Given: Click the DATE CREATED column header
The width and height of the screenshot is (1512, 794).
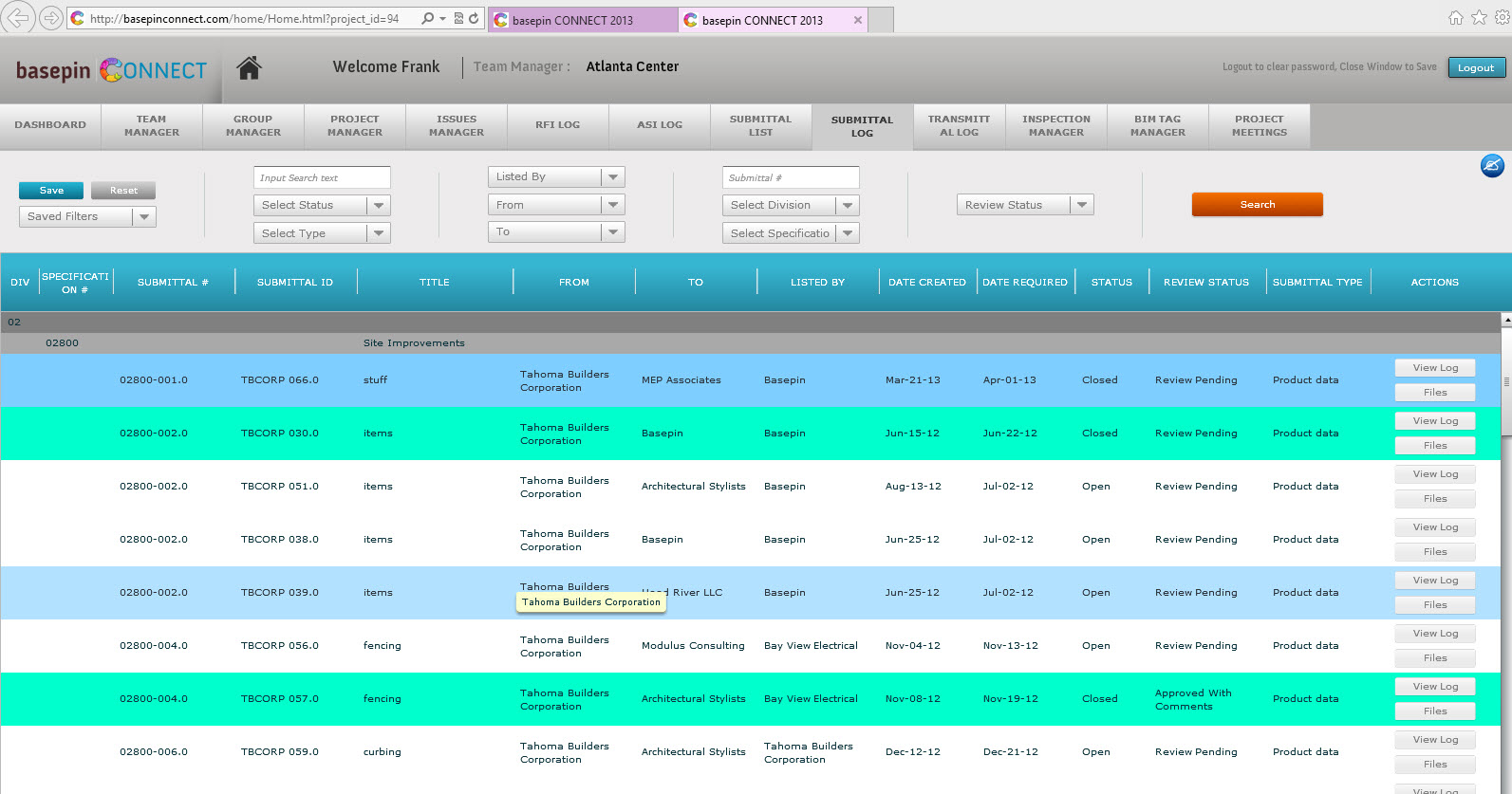Looking at the screenshot, I should coord(927,283).
